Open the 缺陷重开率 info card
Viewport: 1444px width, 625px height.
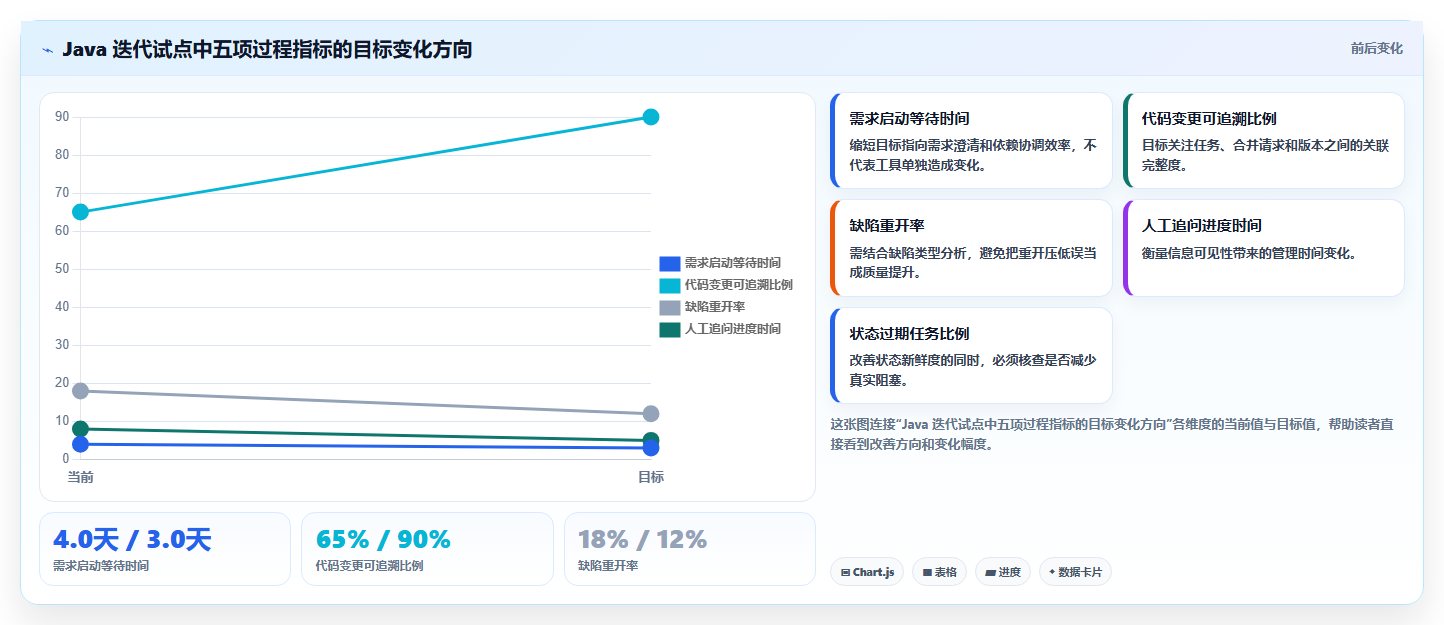click(x=971, y=248)
